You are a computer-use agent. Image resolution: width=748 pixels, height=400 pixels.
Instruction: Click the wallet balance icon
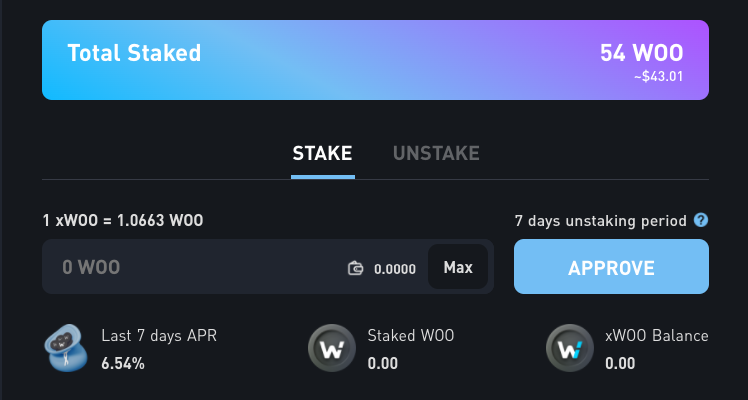click(x=355, y=268)
